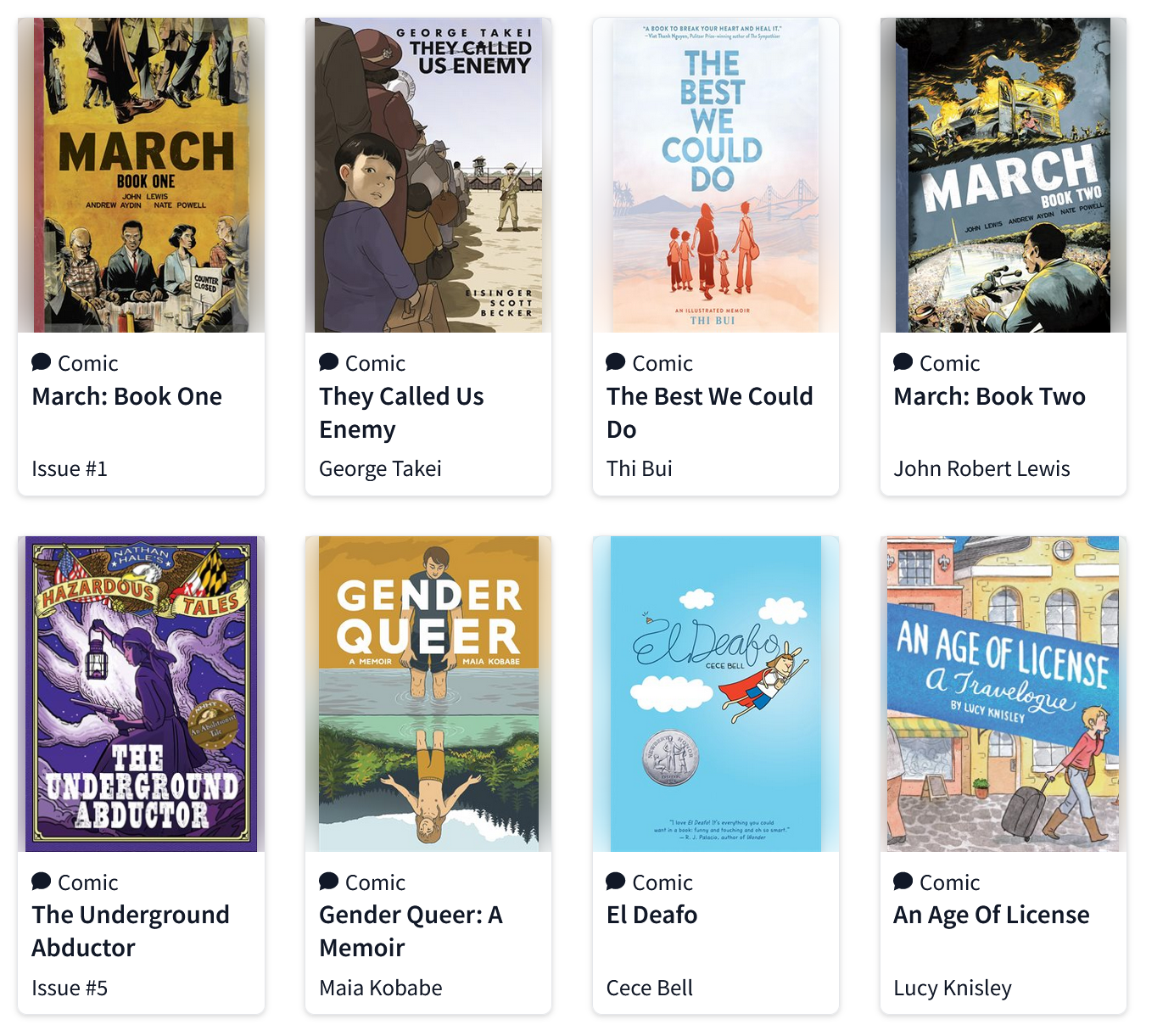Click the March: Book Two title
1174x1036 pixels.
click(991, 395)
